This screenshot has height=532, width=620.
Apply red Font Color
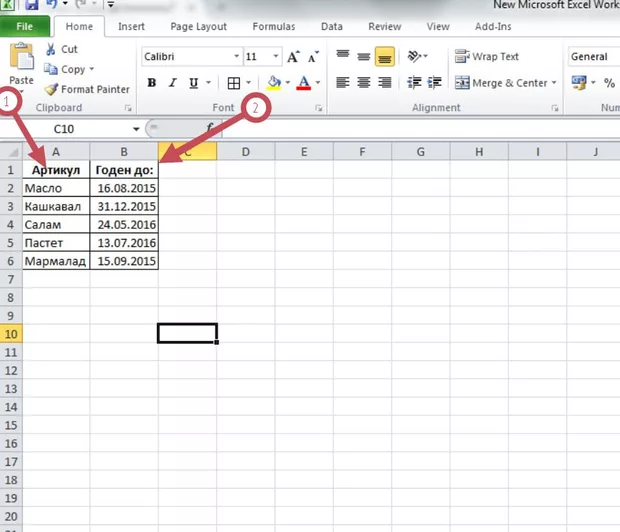(304, 83)
